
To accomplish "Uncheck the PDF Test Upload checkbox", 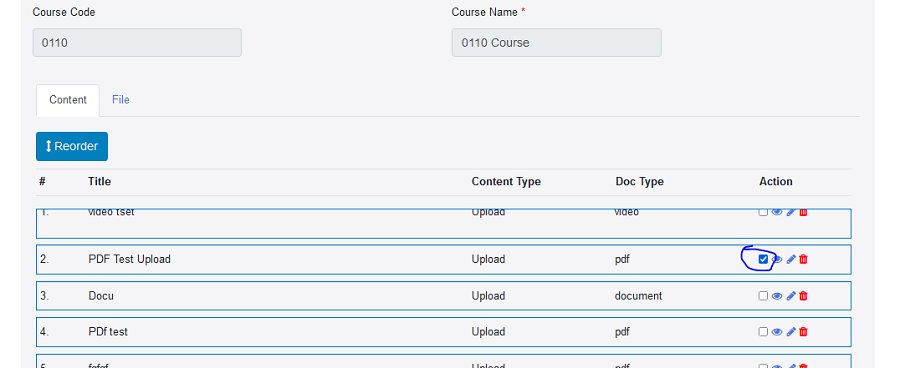I will (x=763, y=259).
